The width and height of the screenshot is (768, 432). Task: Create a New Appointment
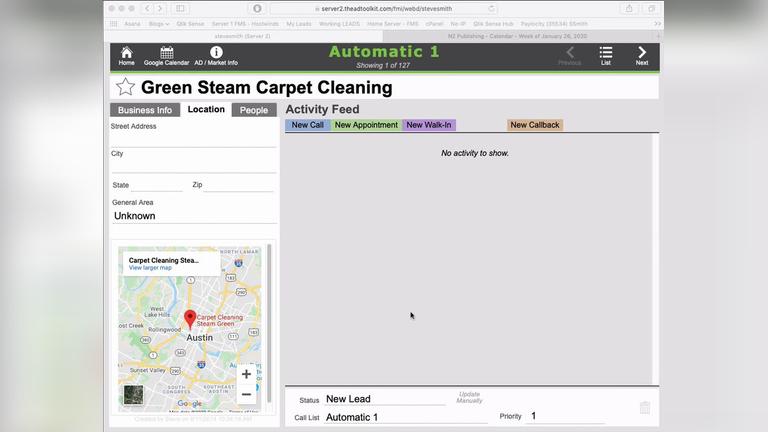click(366, 125)
